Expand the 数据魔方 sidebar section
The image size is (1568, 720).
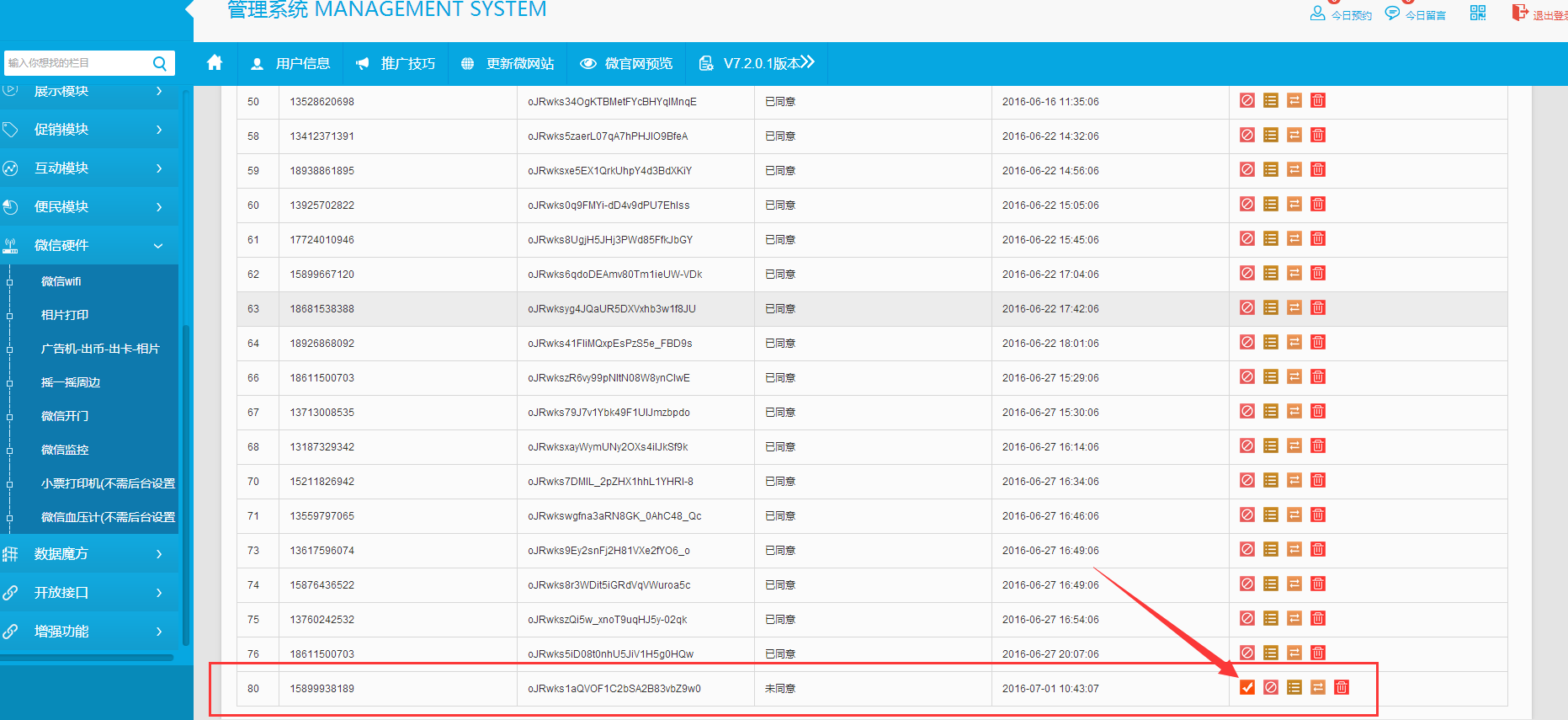[x=89, y=554]
